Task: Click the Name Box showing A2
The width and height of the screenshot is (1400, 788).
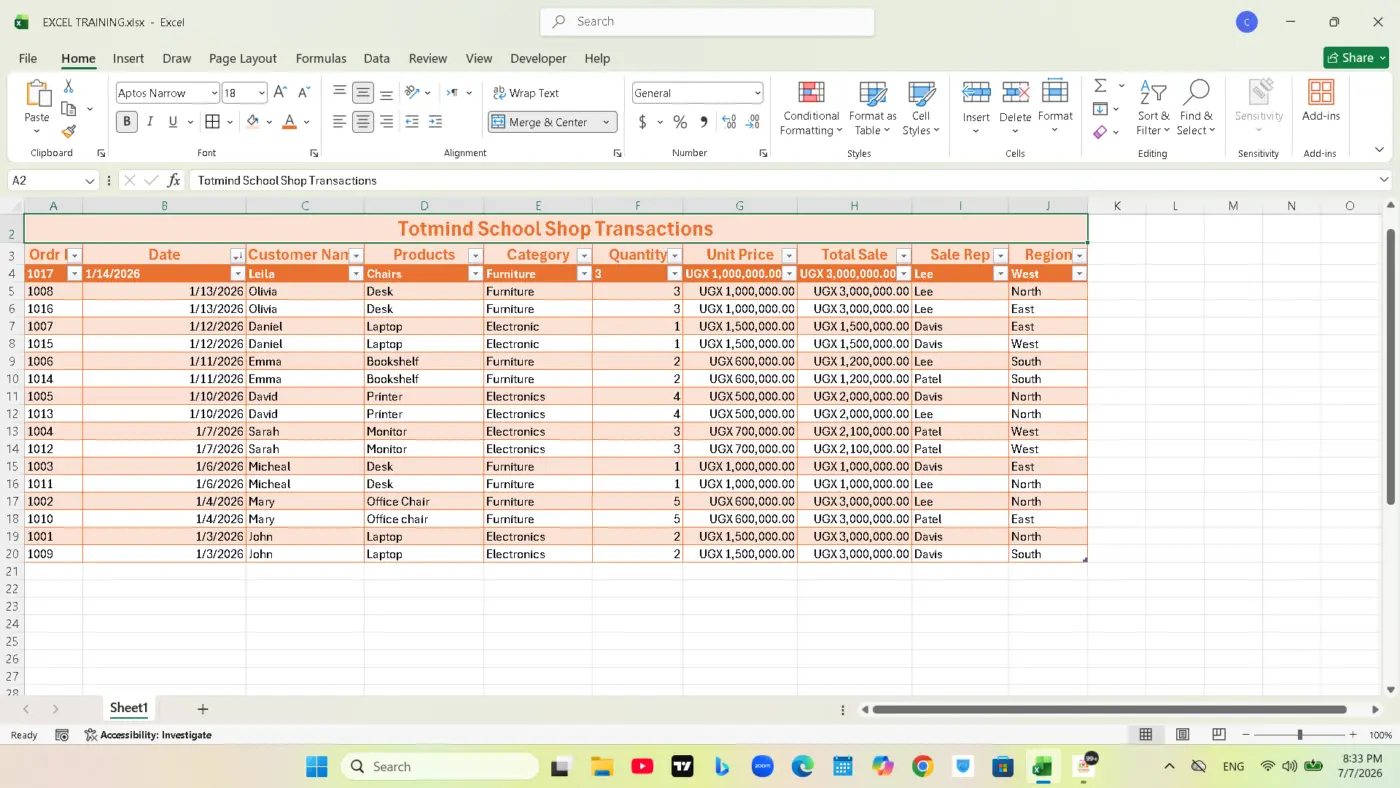Action: tap(53, 180)
